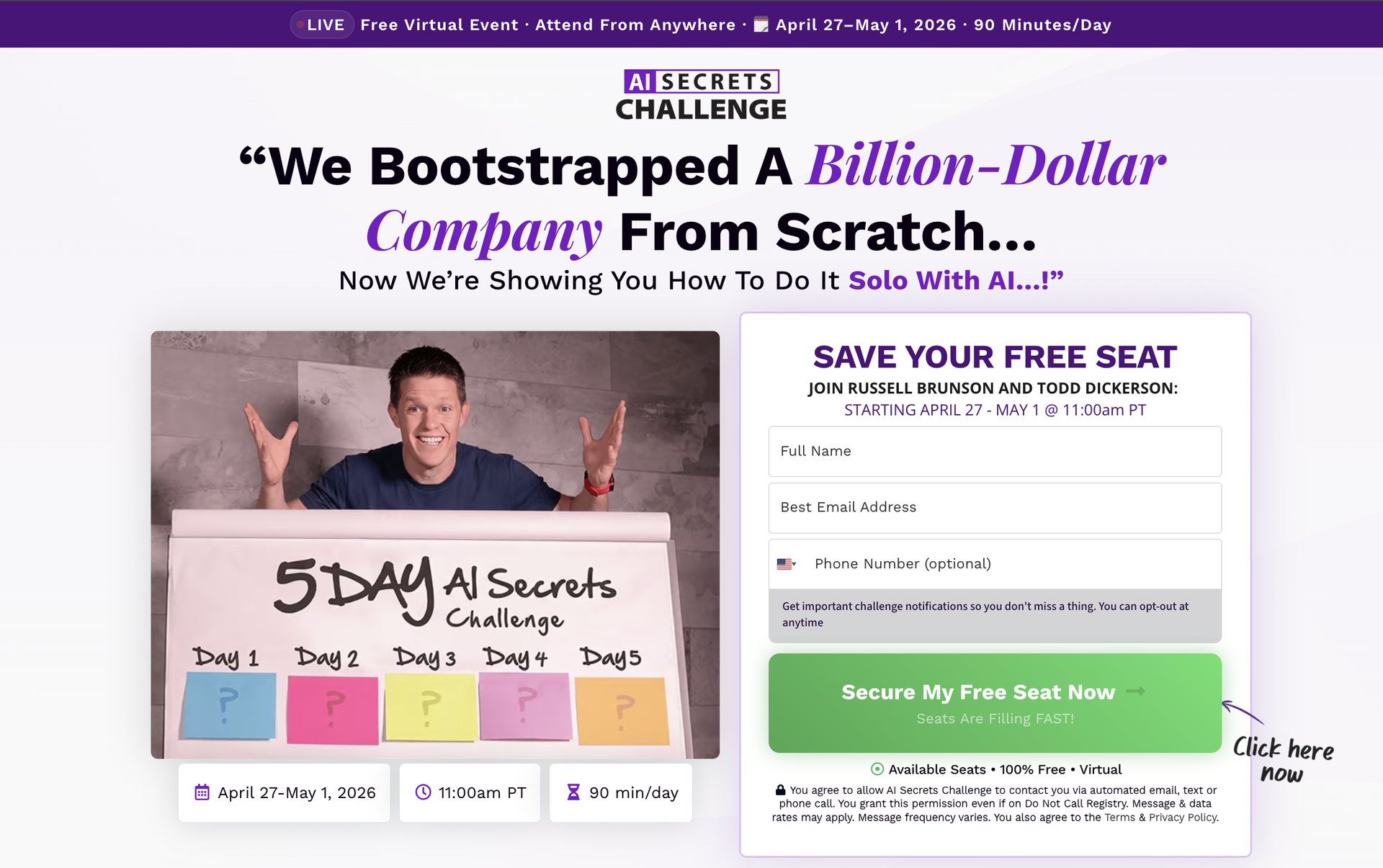1383x868 pixels.
Task: Click the calendar icon beside April 27-May 1, 2026
Action: click(202, 792)
